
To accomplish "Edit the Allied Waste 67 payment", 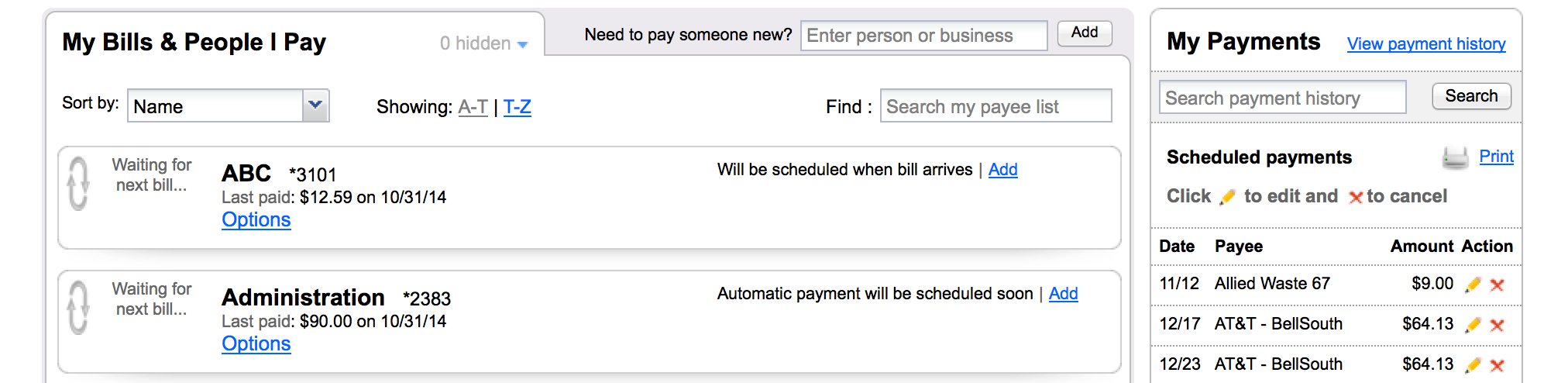I will pos(1473,285).
